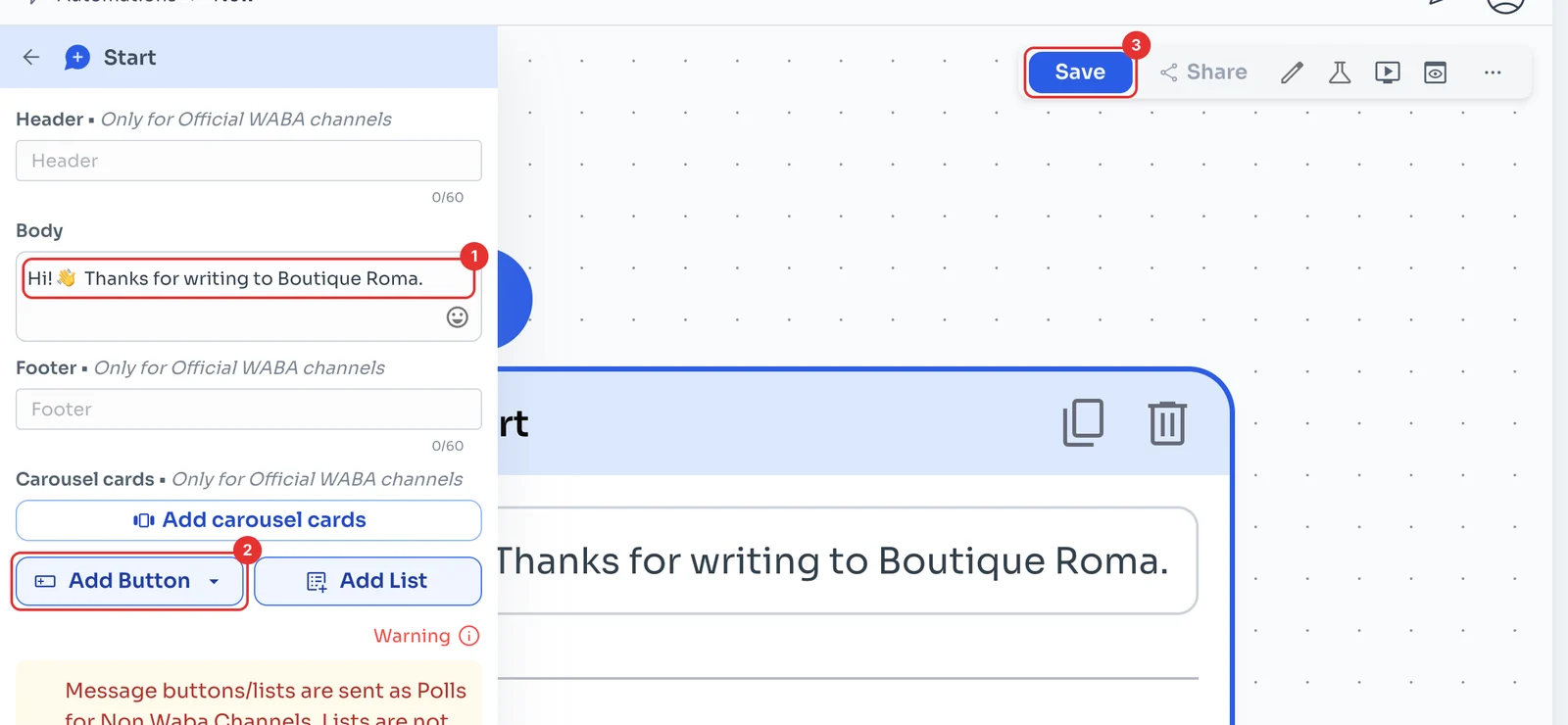
Task: Click the blue Start node icon
Action: [77, 58]
